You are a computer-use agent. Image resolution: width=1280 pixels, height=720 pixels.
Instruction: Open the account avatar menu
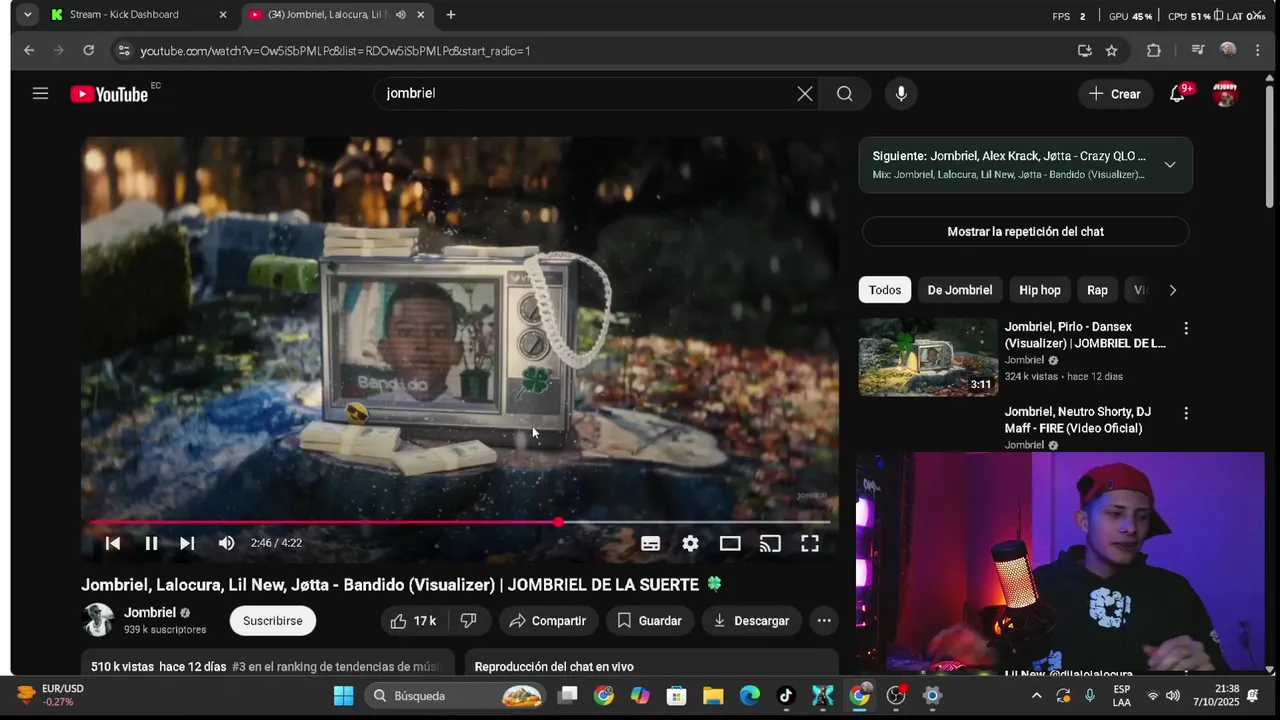tap(1225, 94)
